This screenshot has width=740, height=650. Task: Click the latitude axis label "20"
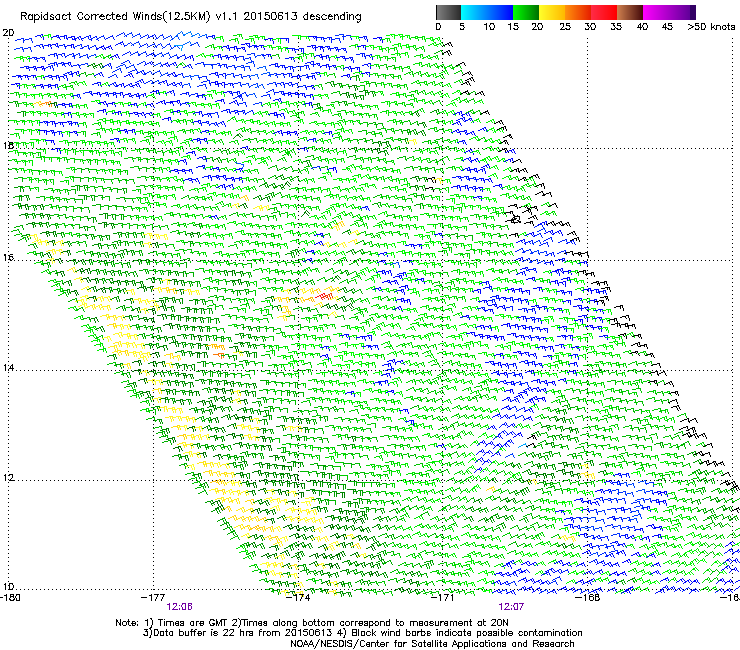(x=8, y=33)
